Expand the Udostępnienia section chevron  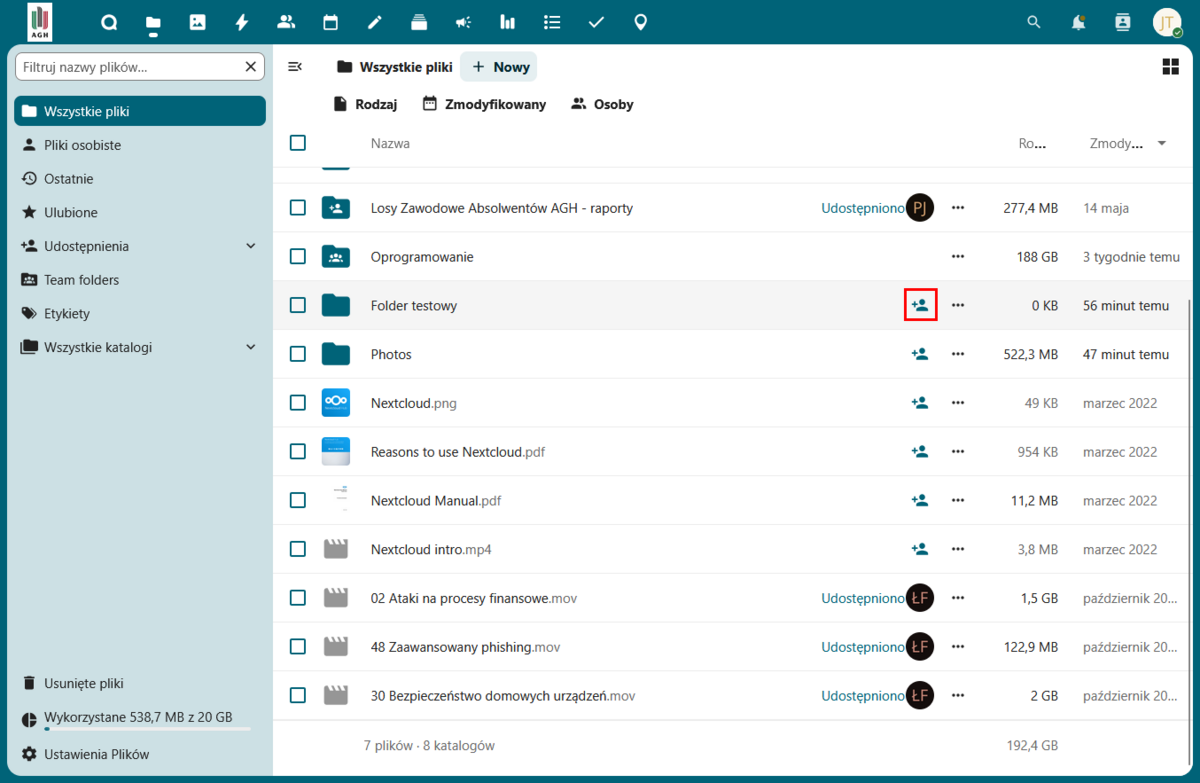251,246
